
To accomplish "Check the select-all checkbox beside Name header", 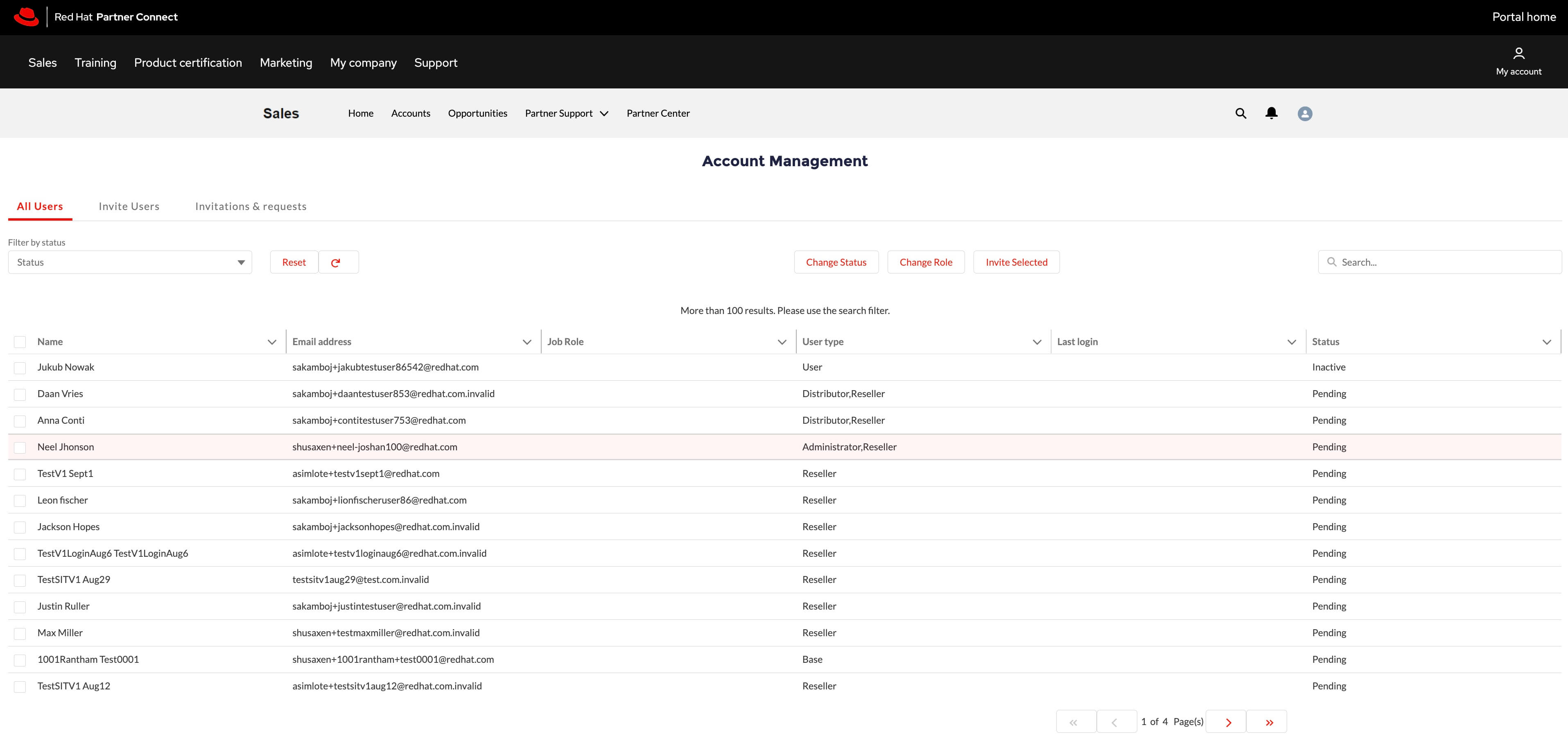I will [x=20, y=342].
